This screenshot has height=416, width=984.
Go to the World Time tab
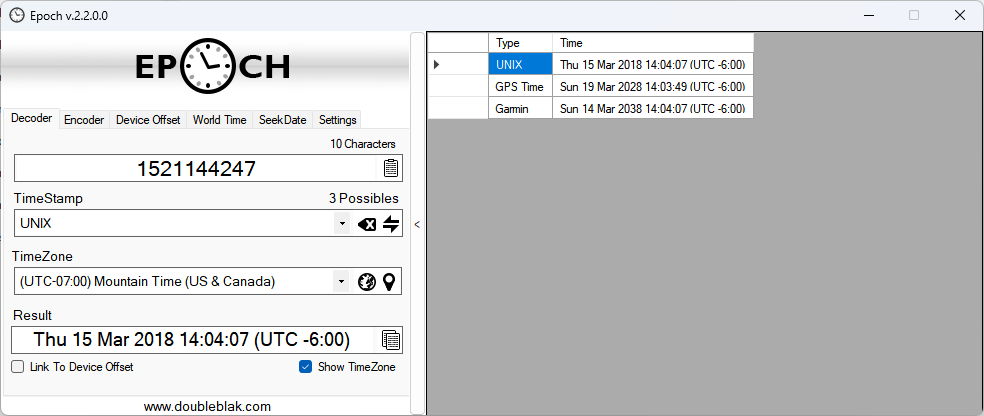(219, 120)
